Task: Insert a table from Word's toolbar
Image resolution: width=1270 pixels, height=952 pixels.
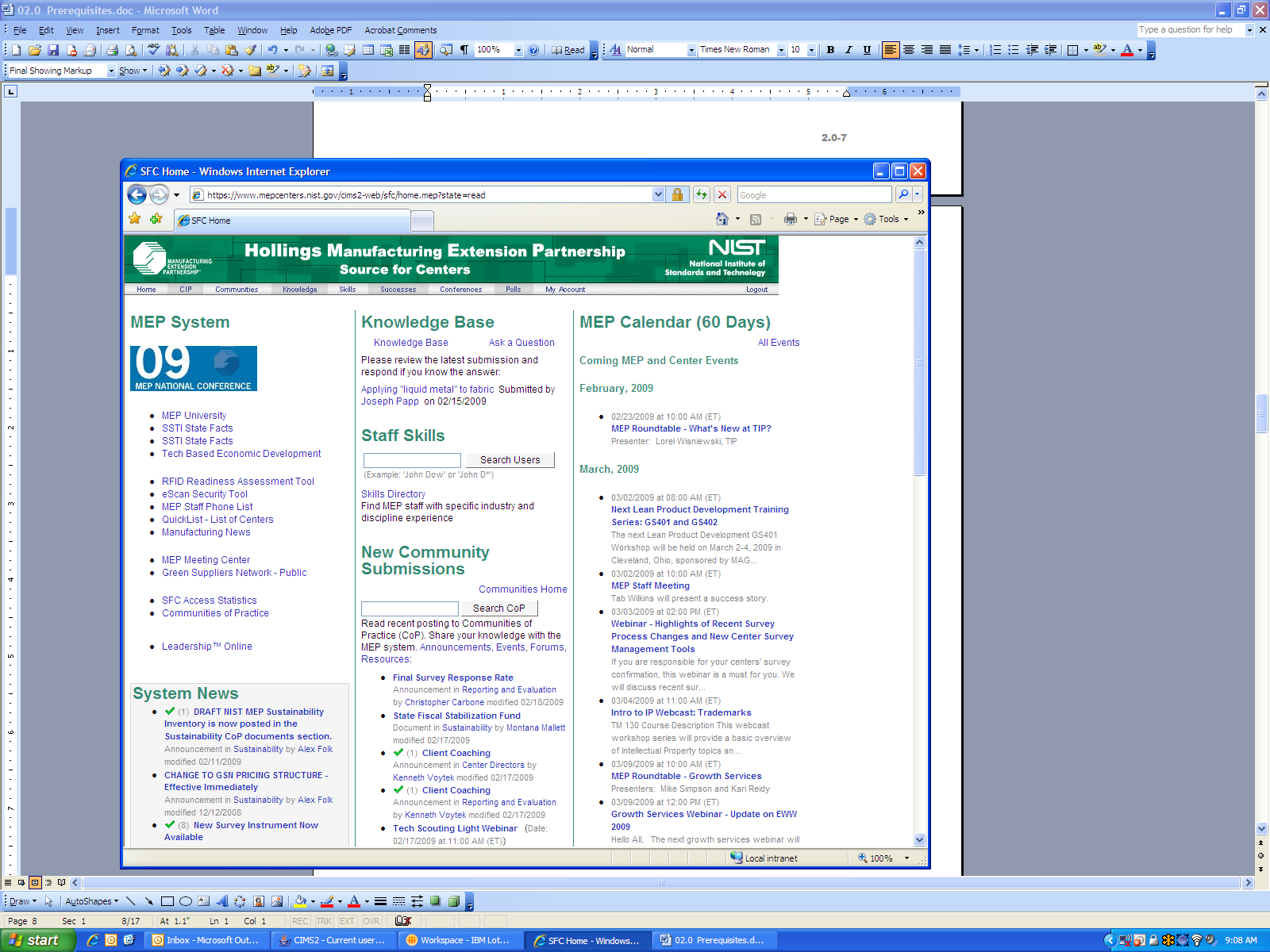Action: click(368, 50)
